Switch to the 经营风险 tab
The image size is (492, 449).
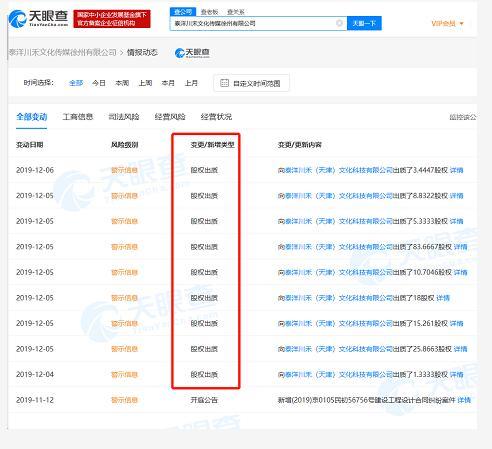(170, 117)
